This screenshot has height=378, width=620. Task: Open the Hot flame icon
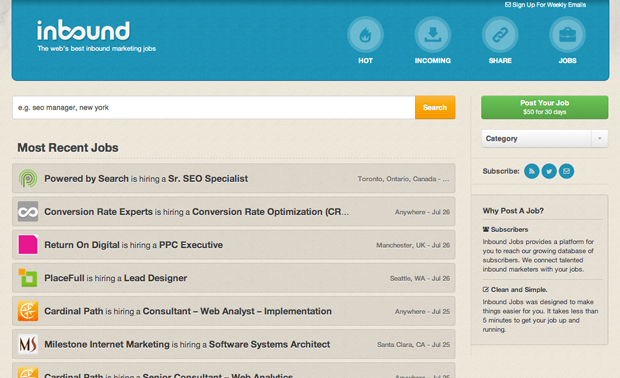point(365,35)
